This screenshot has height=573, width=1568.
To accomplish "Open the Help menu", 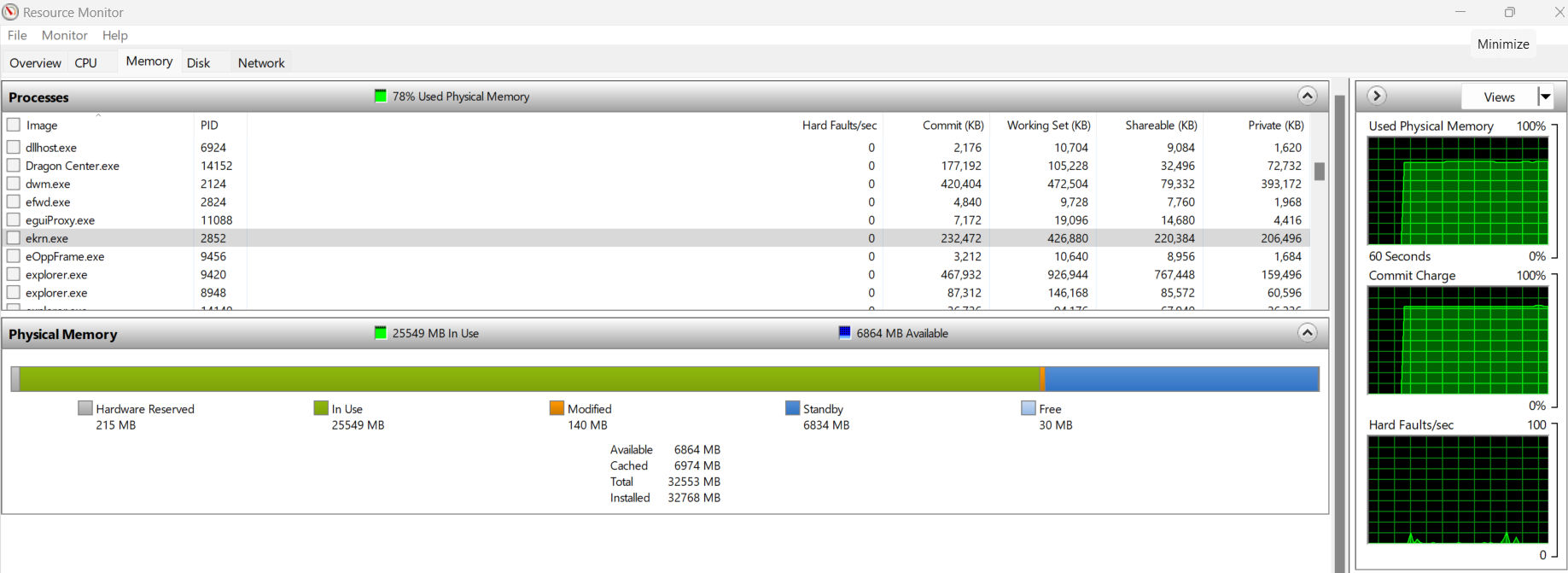I will (x=114, y=35).
